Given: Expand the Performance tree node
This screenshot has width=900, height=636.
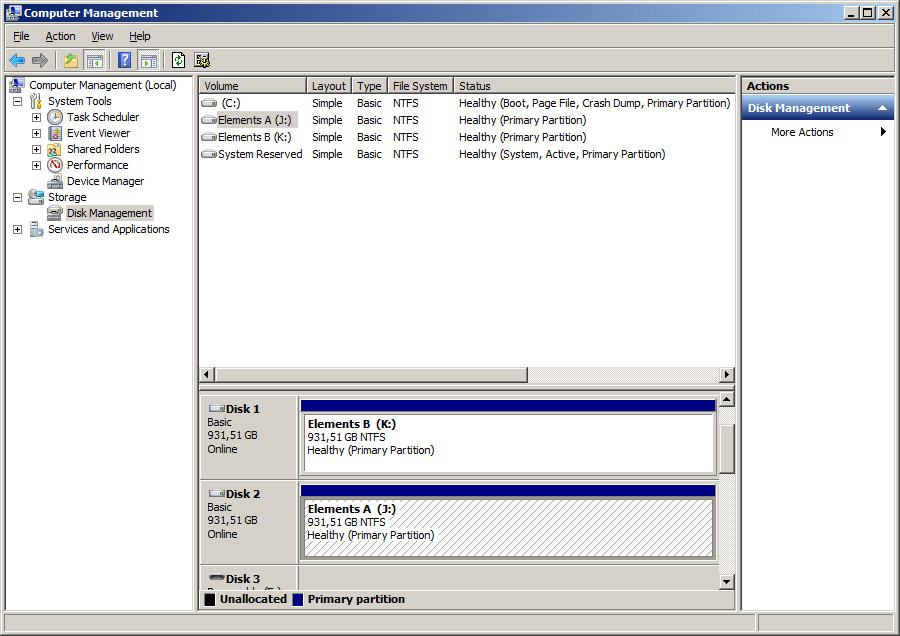Looking at the screenshot, I should 37,165.
